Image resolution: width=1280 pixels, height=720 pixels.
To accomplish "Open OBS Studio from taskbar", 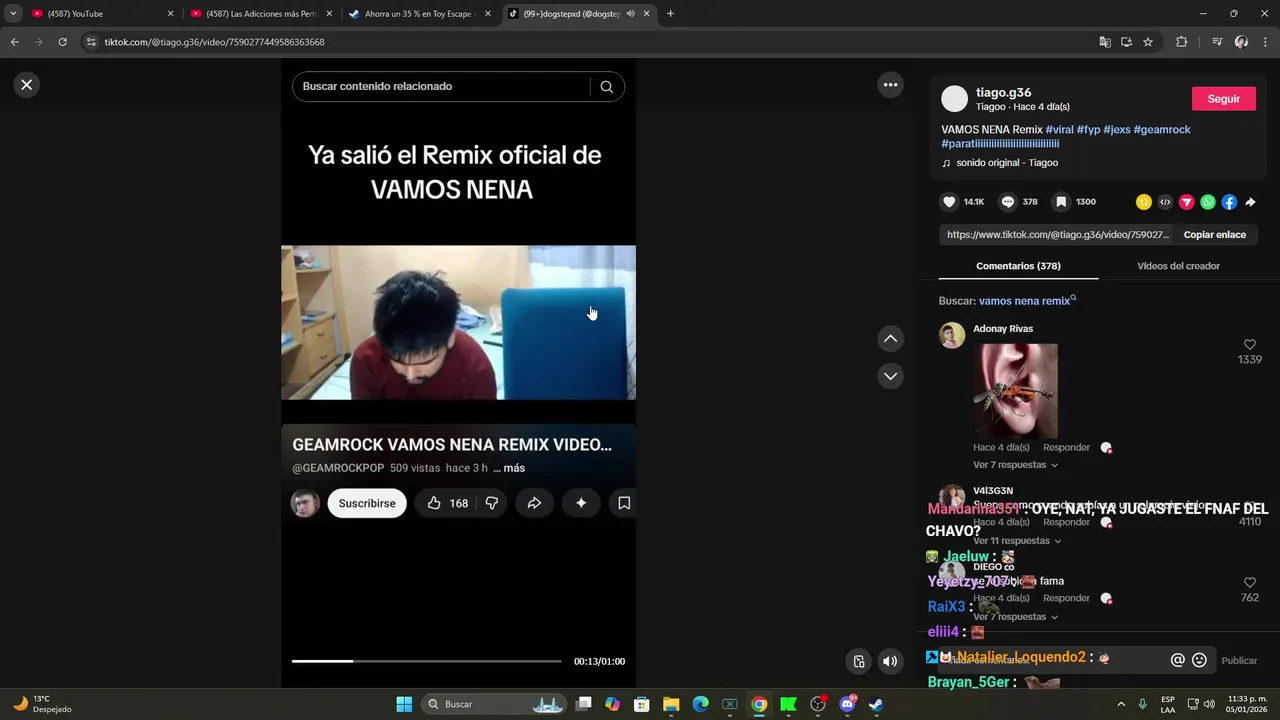I will click(818, 704).
